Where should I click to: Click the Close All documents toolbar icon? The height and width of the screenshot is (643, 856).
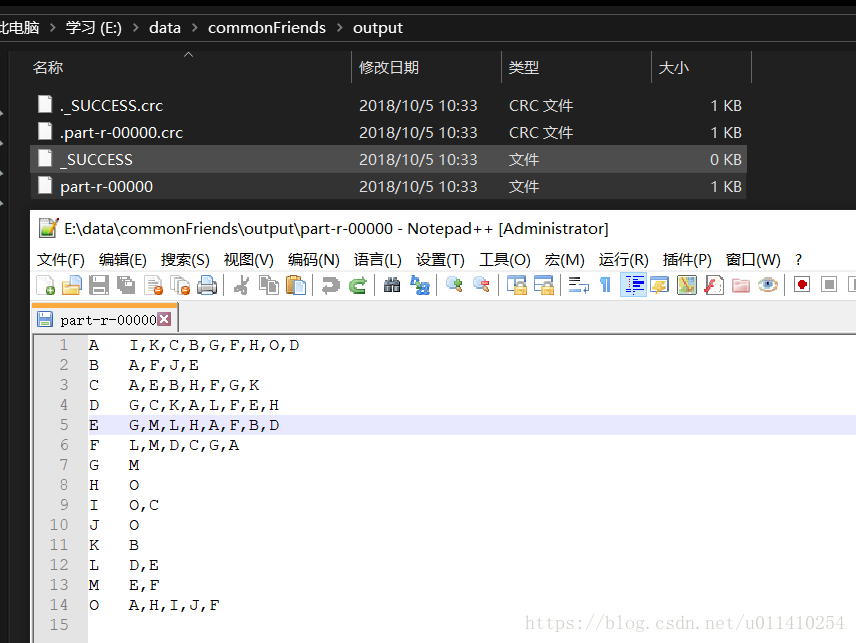point(180,285)
